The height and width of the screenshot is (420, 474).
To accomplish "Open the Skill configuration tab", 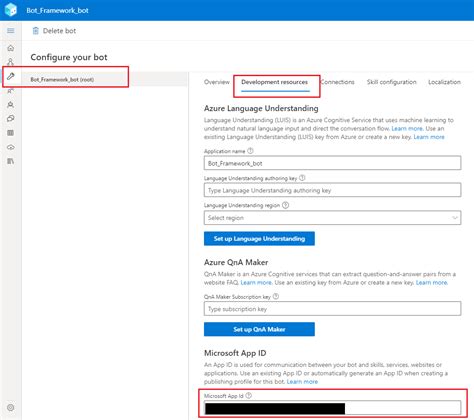I will [x=392, y=82].
